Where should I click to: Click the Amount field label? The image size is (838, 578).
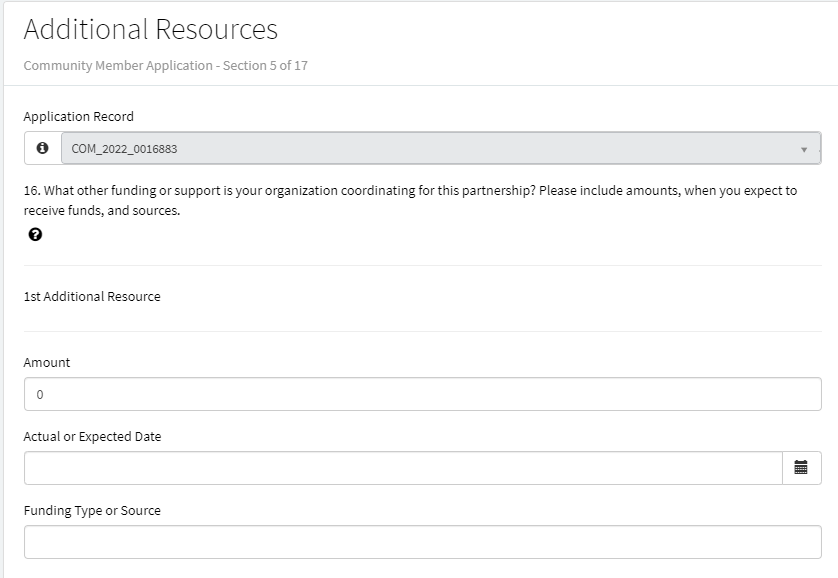click(x=47, y=362)
